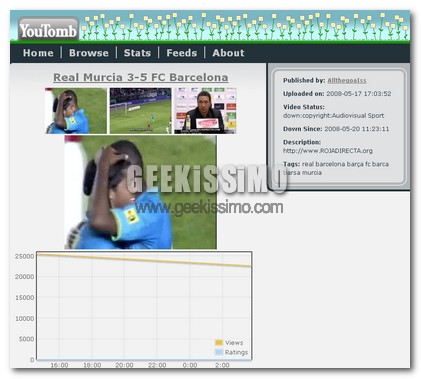Viewport: 421px width, 379px height.
Task: Click the orange views line in chart
Action: pyautogui.click(x=144, y=260)
